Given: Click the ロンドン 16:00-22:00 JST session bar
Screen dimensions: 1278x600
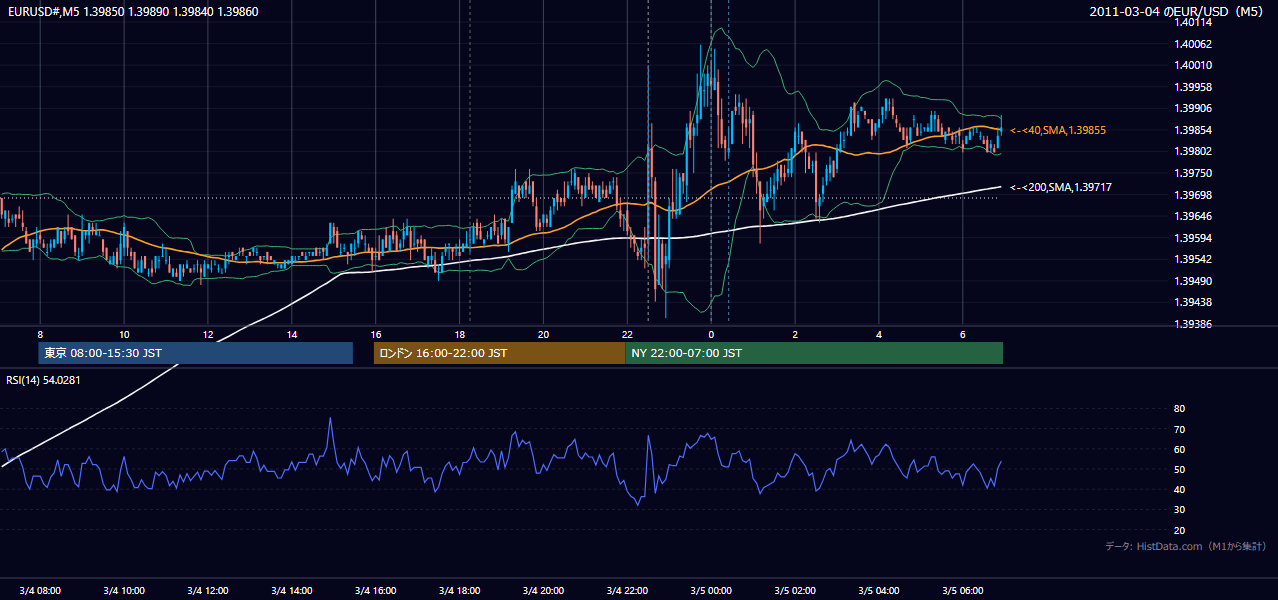Looking at the screenshot, I should (499, 353).
